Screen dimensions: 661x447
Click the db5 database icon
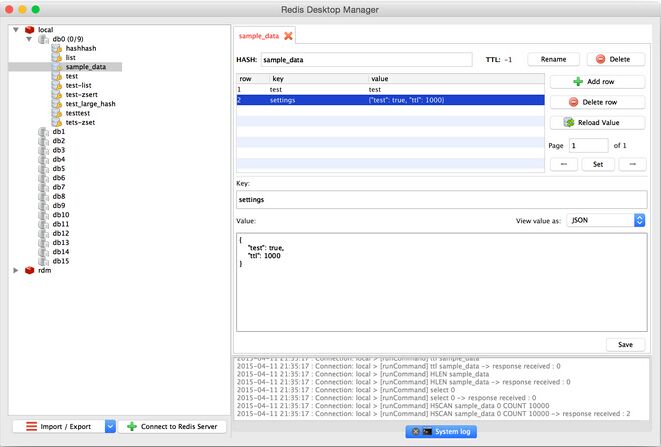43,169
